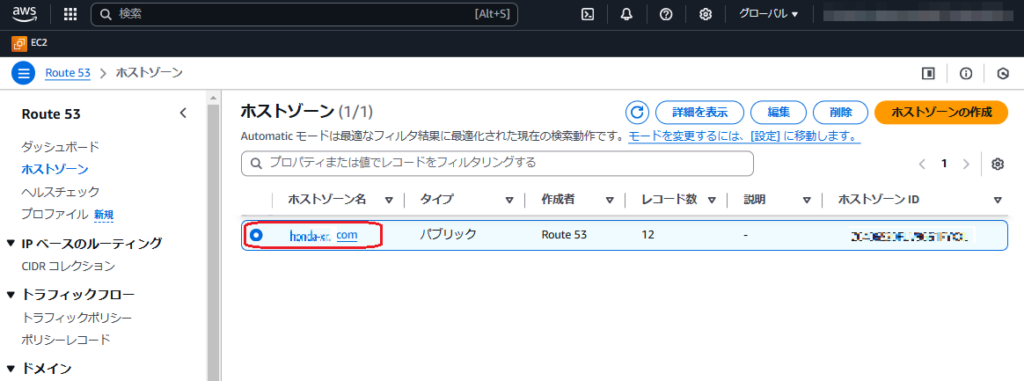Click the 編集 button
This screenshot has width=1024, height=381.
(778, 112)
